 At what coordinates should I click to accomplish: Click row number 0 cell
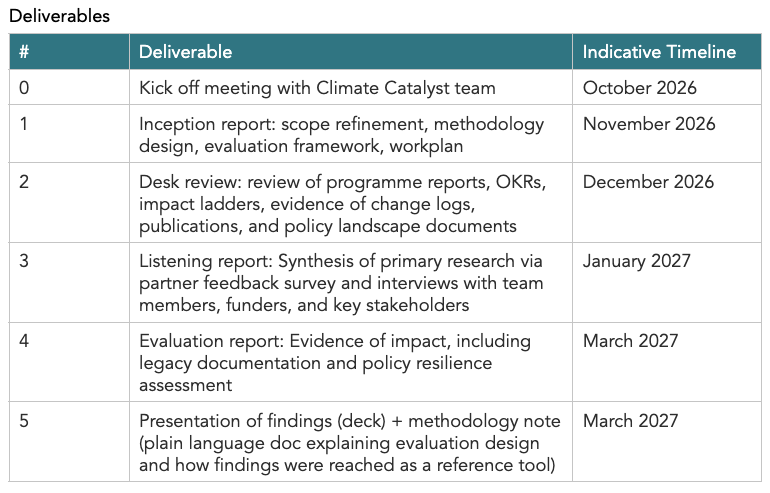point(69,87)
